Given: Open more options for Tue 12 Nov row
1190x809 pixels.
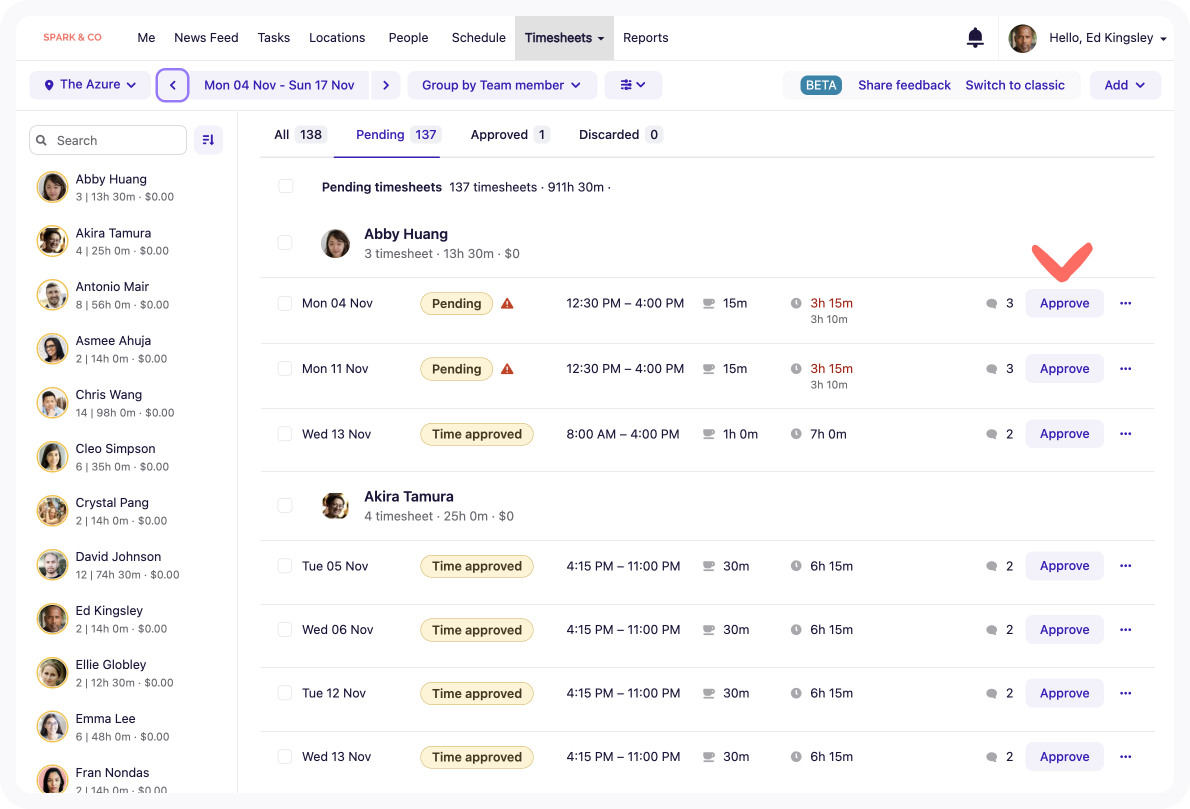Looking at the screenshot, I should pos(1125,694).
